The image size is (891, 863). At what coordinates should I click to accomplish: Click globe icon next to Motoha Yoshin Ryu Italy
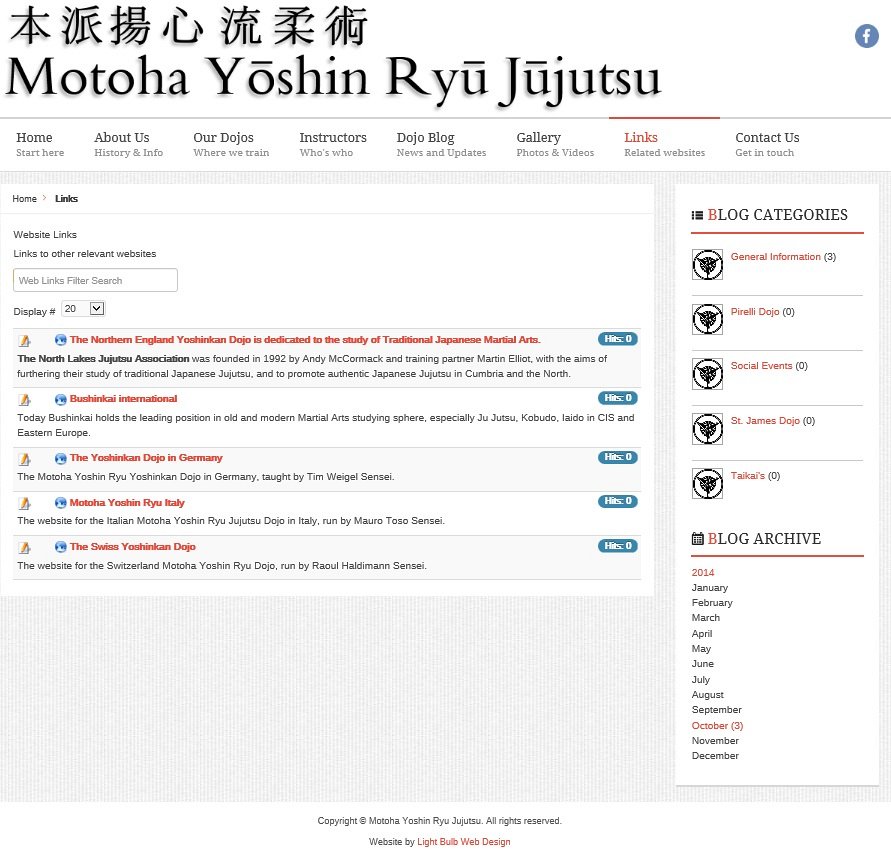click(x=61, y=503)
